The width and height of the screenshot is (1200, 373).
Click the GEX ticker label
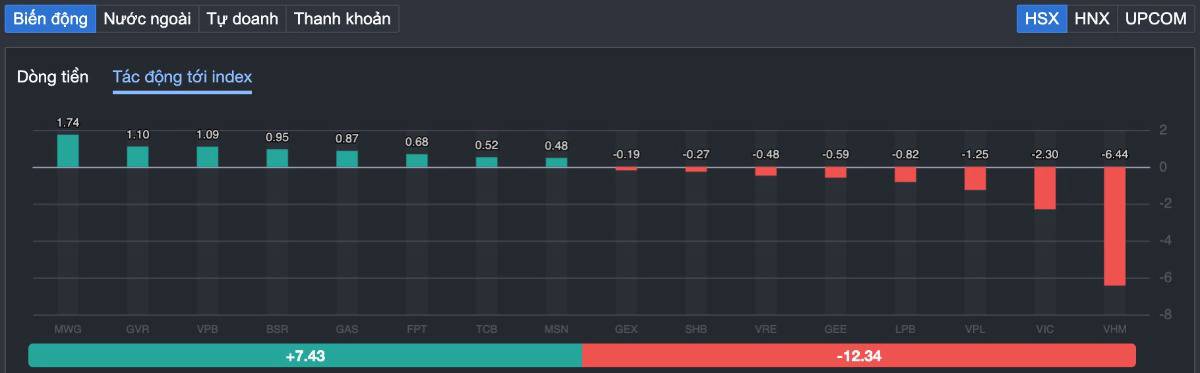click(x=626, y=329)
